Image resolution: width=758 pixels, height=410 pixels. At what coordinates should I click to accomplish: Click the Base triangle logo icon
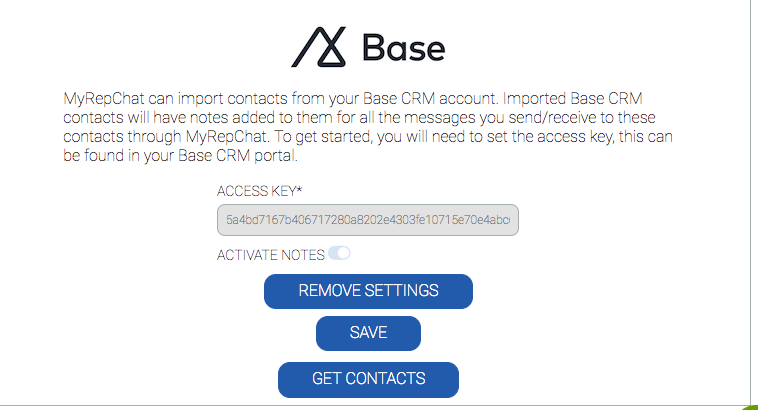pos(318,47)
